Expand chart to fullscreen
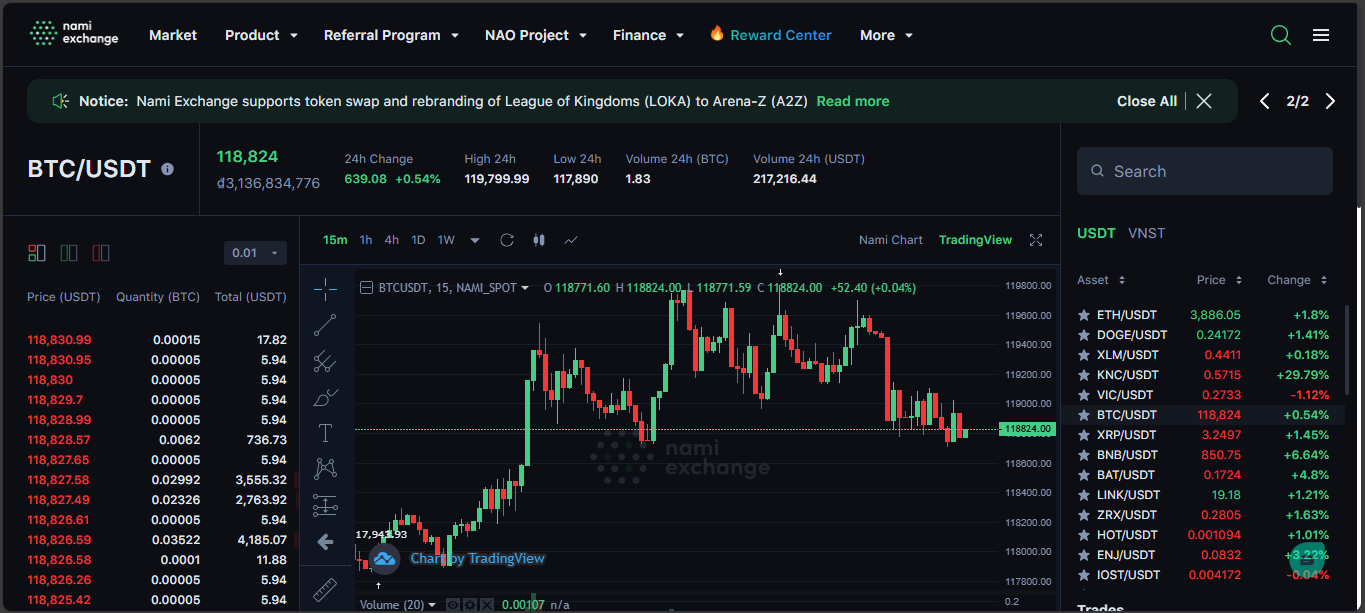 point(1036,240)
